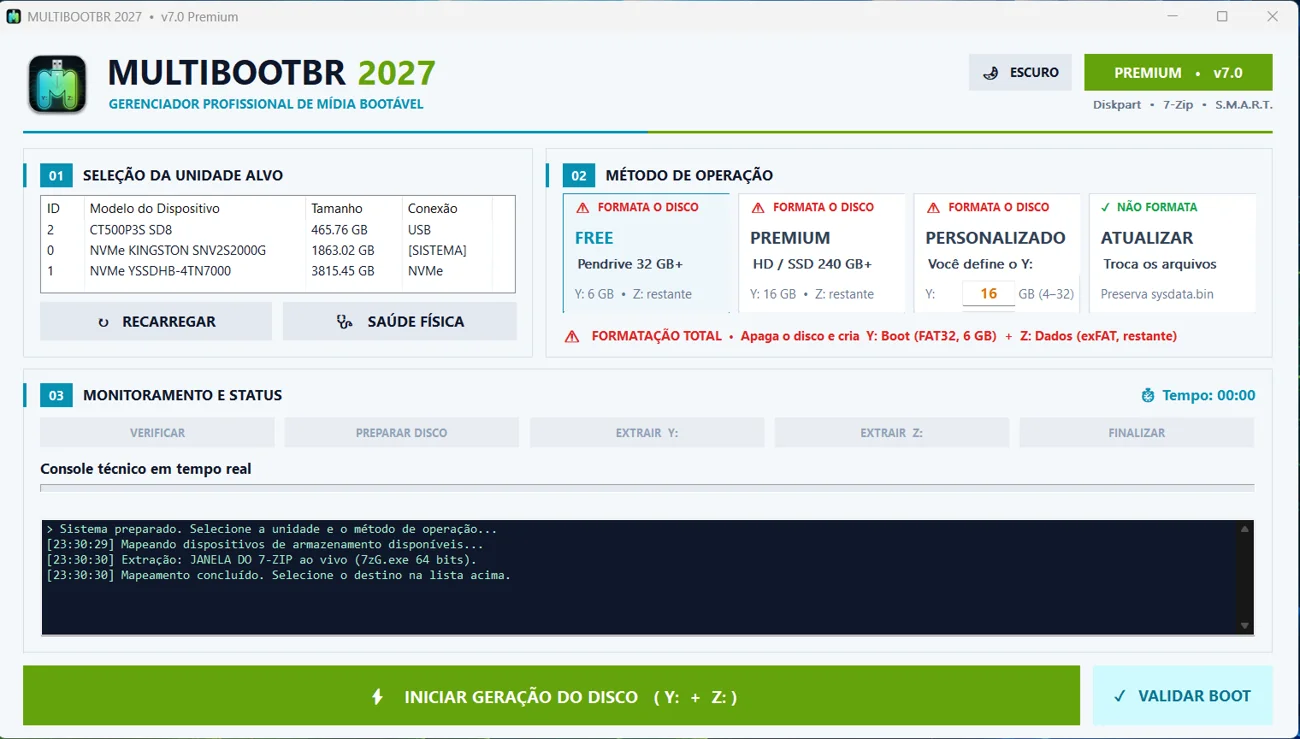Click the Sistema preparado console line
1300x739 pixels.
(x=272, y=529)
